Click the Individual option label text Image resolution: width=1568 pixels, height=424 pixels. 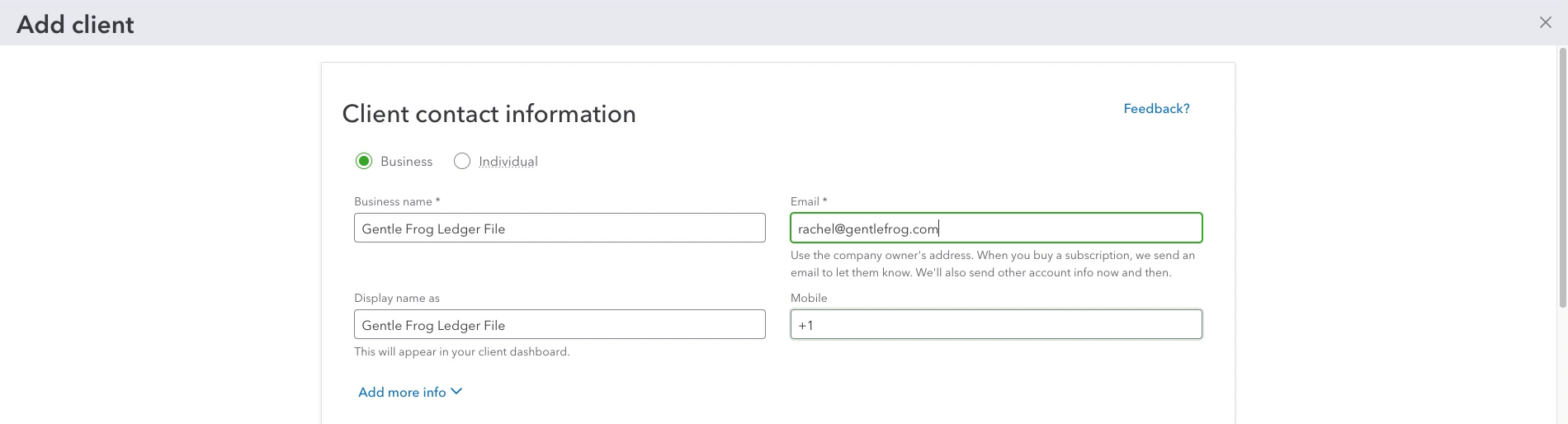coord(508,162)
